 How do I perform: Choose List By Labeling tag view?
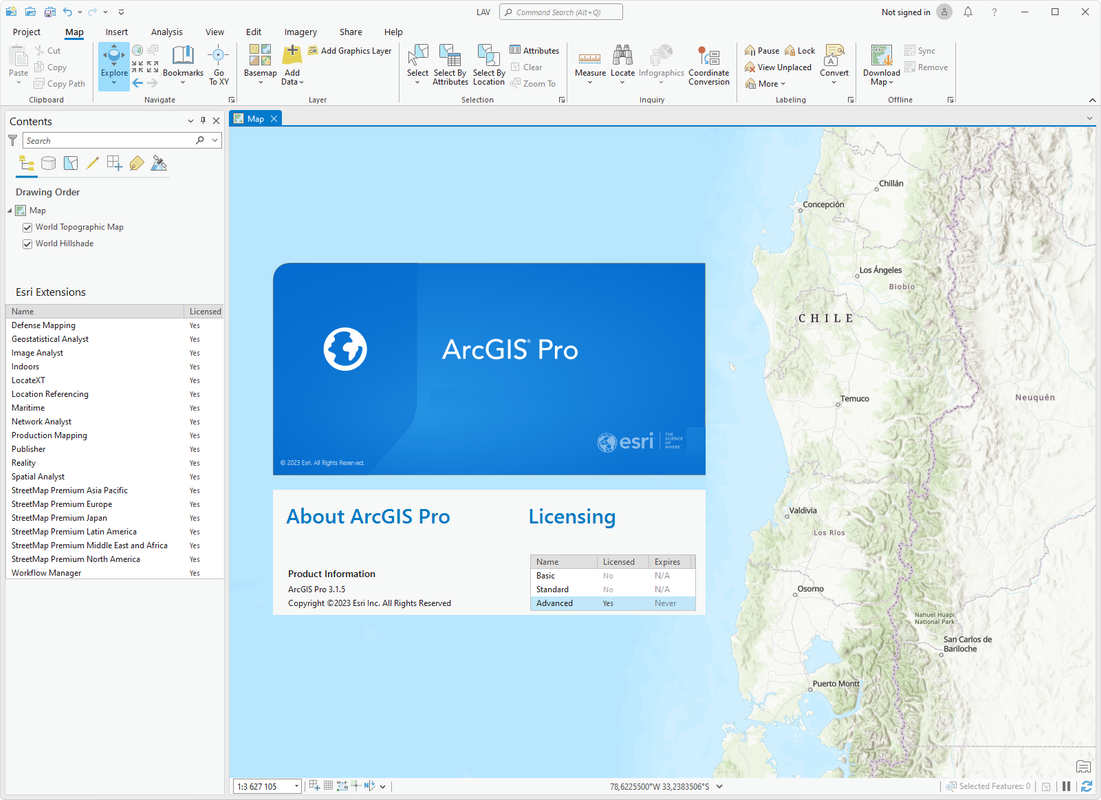(x=136, y=164)
